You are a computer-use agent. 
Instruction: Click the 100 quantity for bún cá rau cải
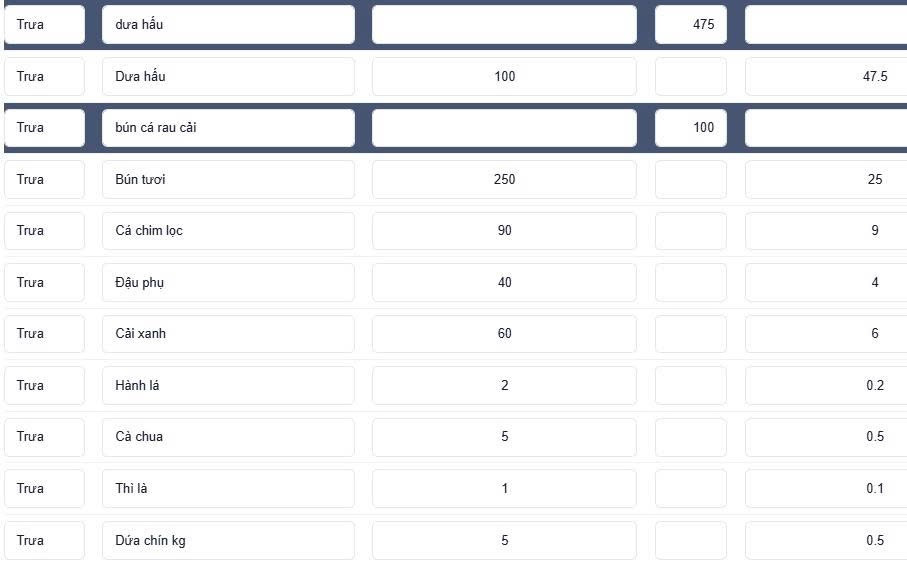point(691,127)
